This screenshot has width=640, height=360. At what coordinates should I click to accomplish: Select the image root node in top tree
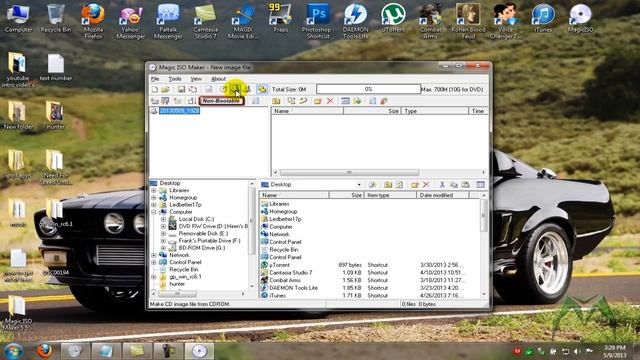pyautogui.click(x=180, y=111)
